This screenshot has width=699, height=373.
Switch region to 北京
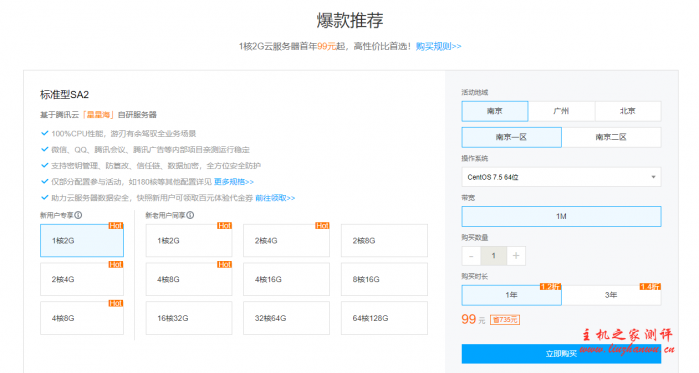628,111
